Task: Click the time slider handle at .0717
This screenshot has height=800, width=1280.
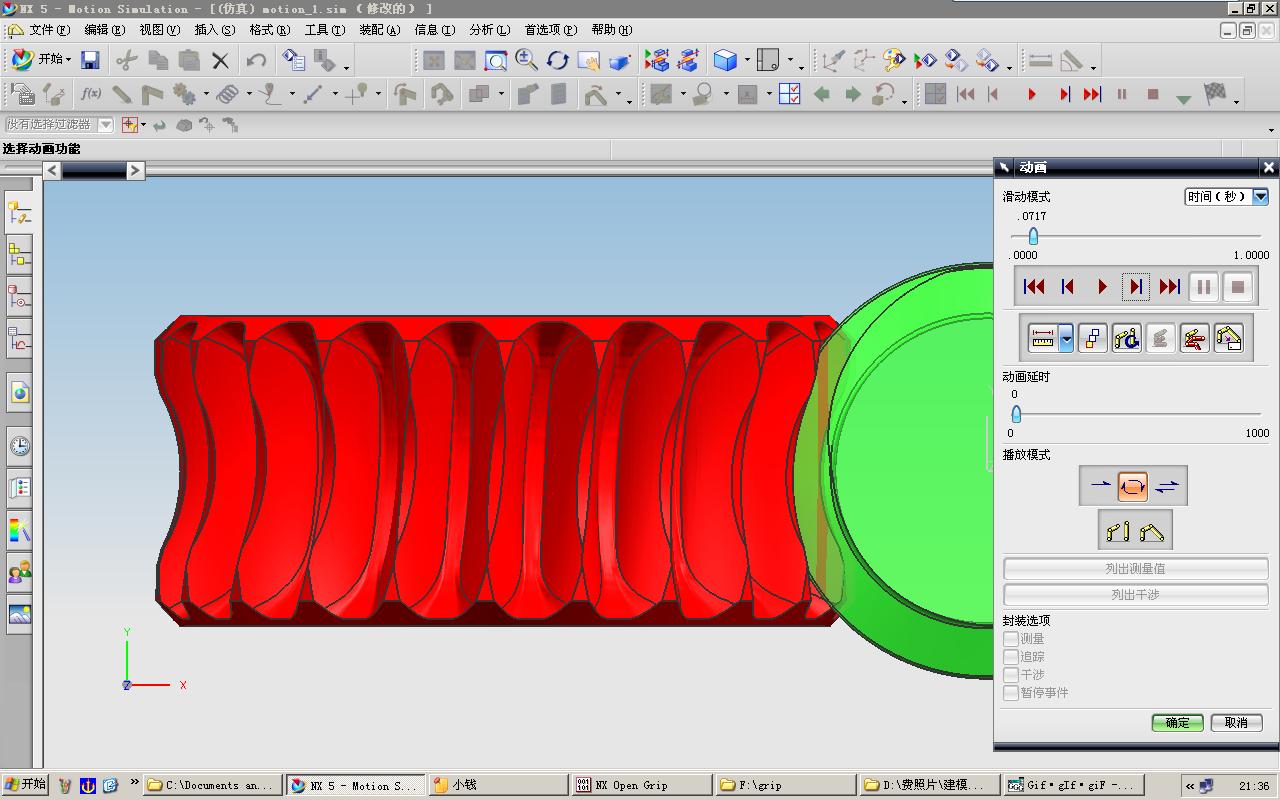Action: [x=1033, y=237]
